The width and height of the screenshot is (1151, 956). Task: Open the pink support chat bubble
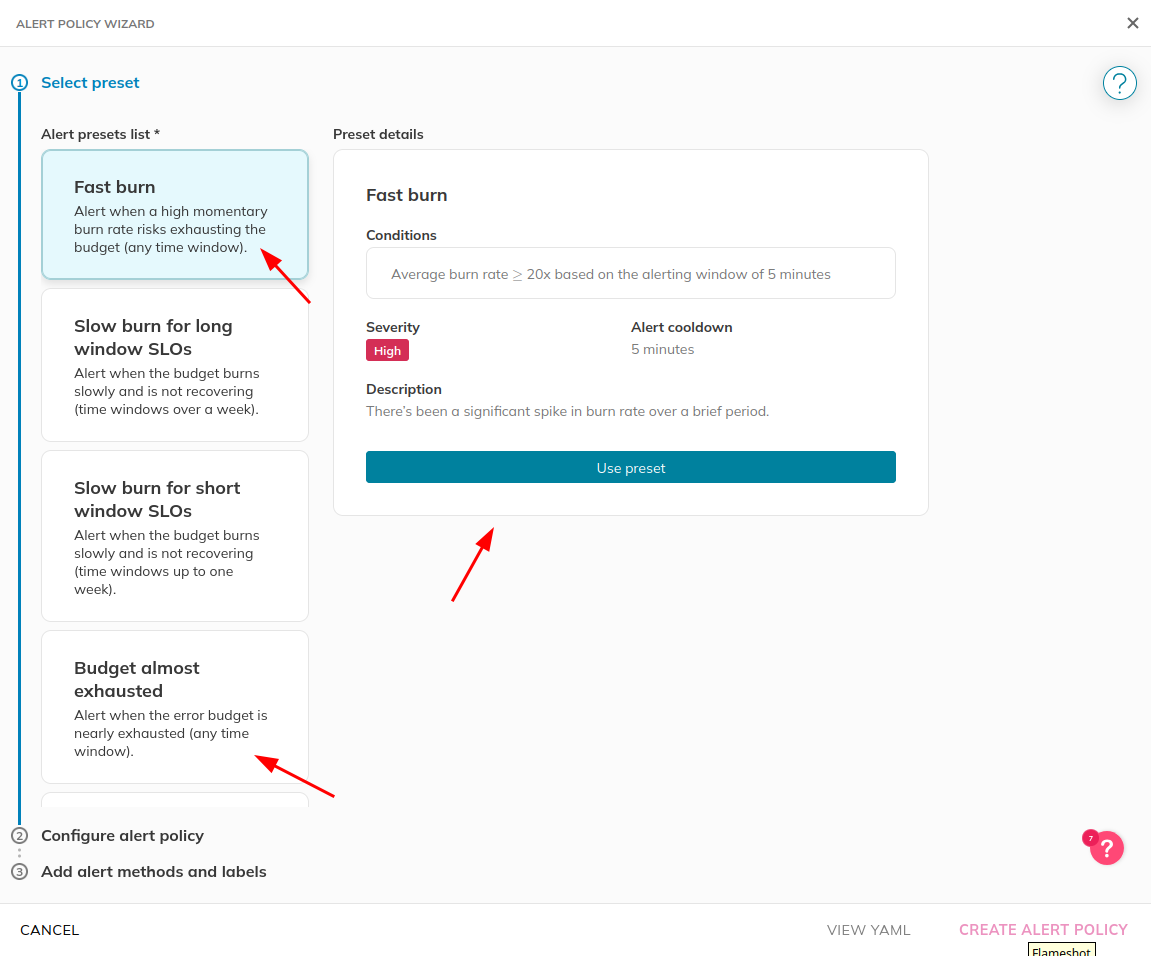click(x=1106, y=848)
